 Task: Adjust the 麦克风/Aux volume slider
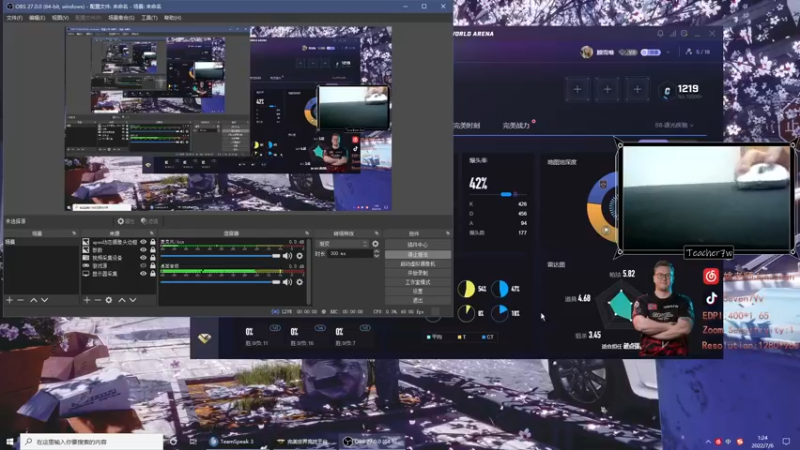220,256
